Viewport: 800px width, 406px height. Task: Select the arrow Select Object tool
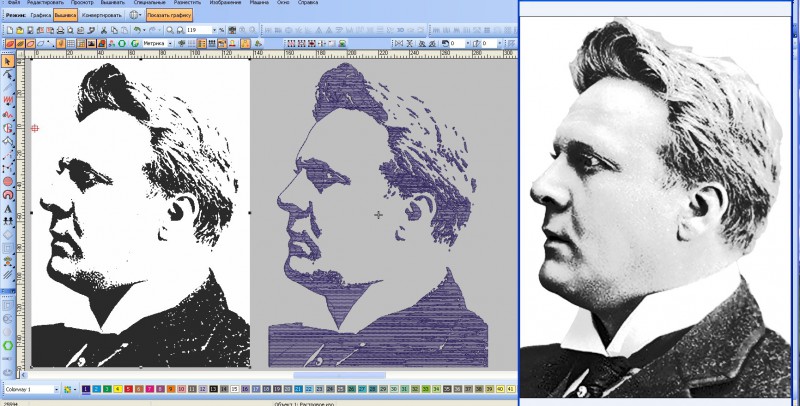coord(8,62)
